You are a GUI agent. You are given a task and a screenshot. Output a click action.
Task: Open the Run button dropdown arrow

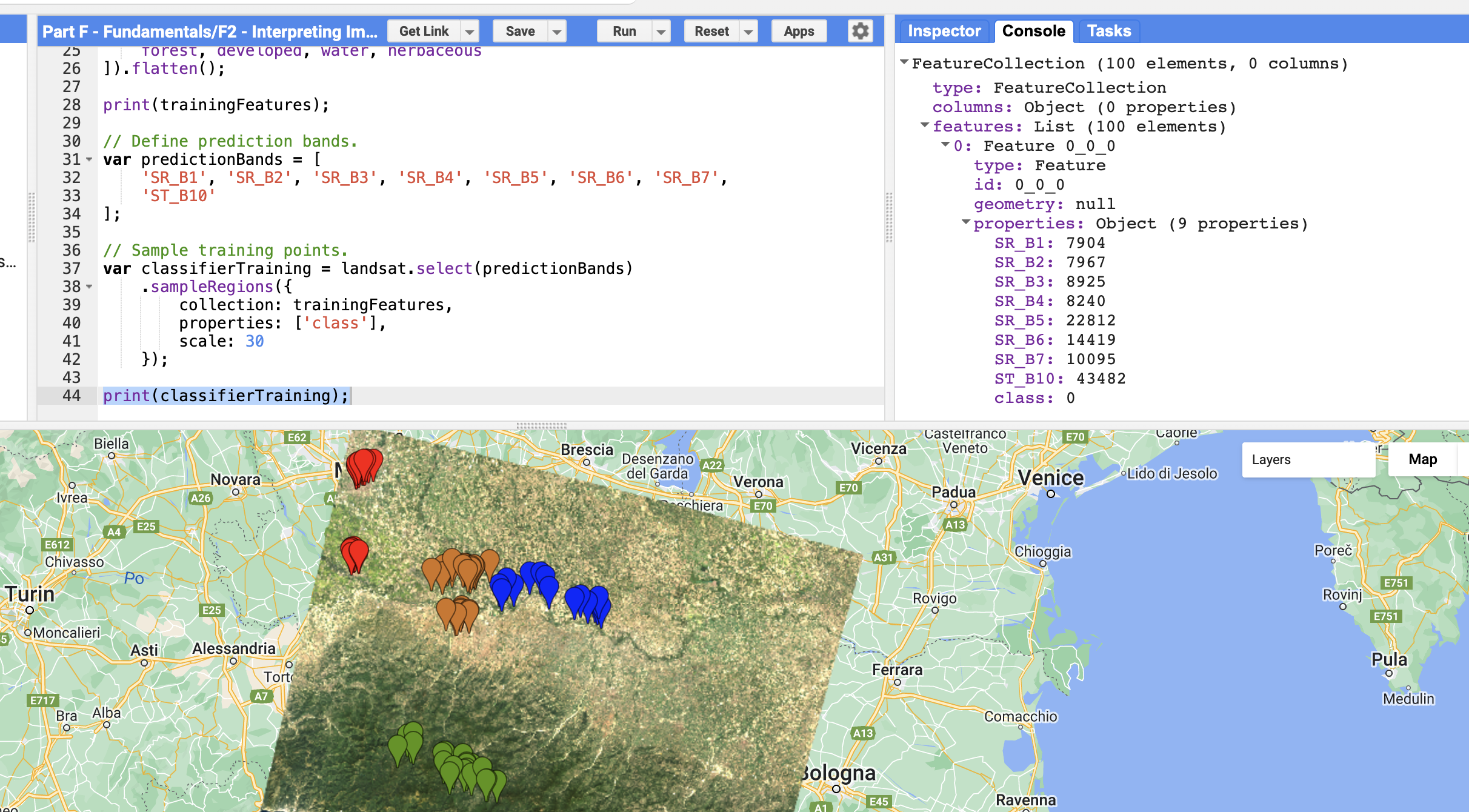pyautogui.click(x=661, y=31)
